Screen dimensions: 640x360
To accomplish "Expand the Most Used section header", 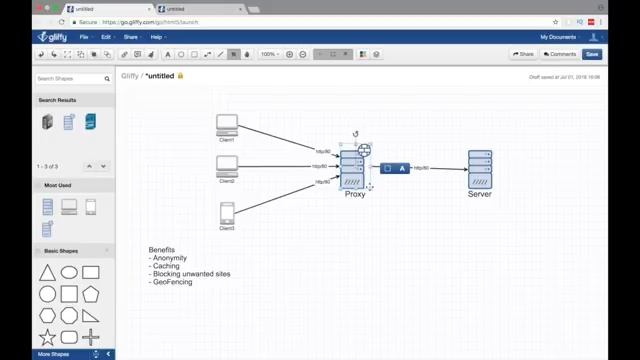I will tap(74, 185).
